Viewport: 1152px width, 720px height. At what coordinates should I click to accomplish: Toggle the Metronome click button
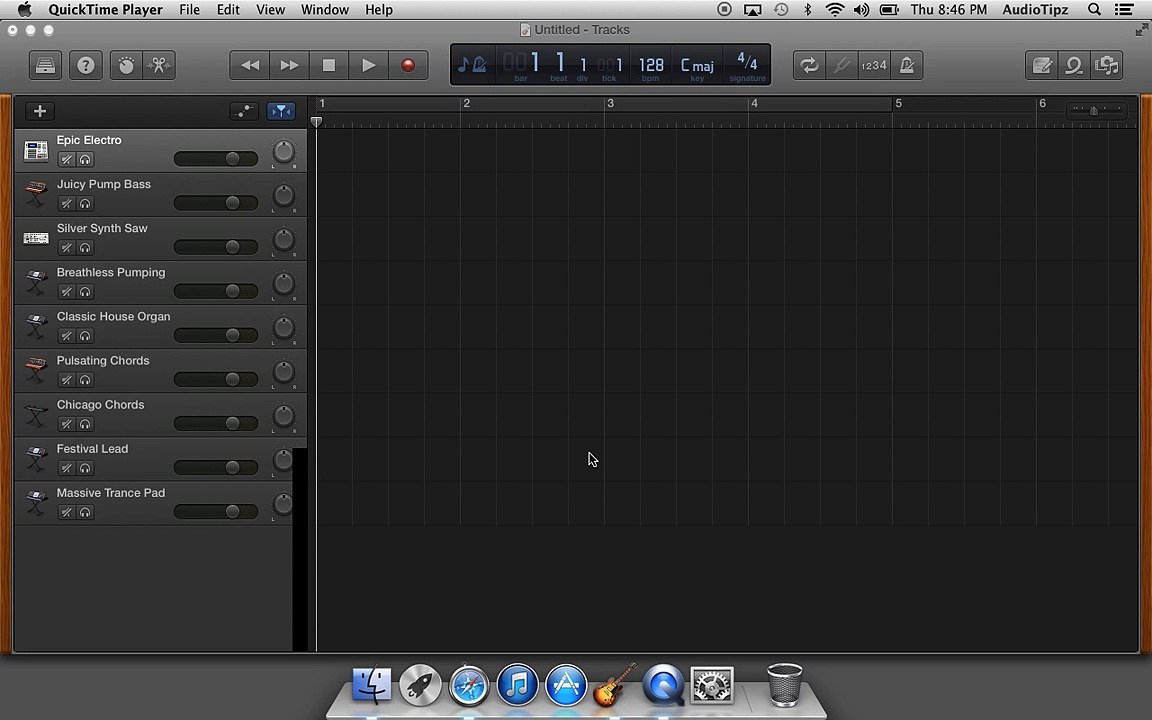click(907, 65)
